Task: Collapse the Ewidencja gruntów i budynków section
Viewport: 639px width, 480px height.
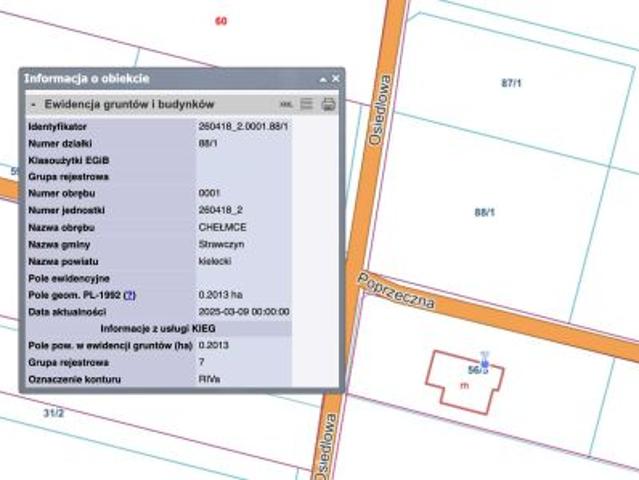Action: pyautogui.click(x=33, y=105)
